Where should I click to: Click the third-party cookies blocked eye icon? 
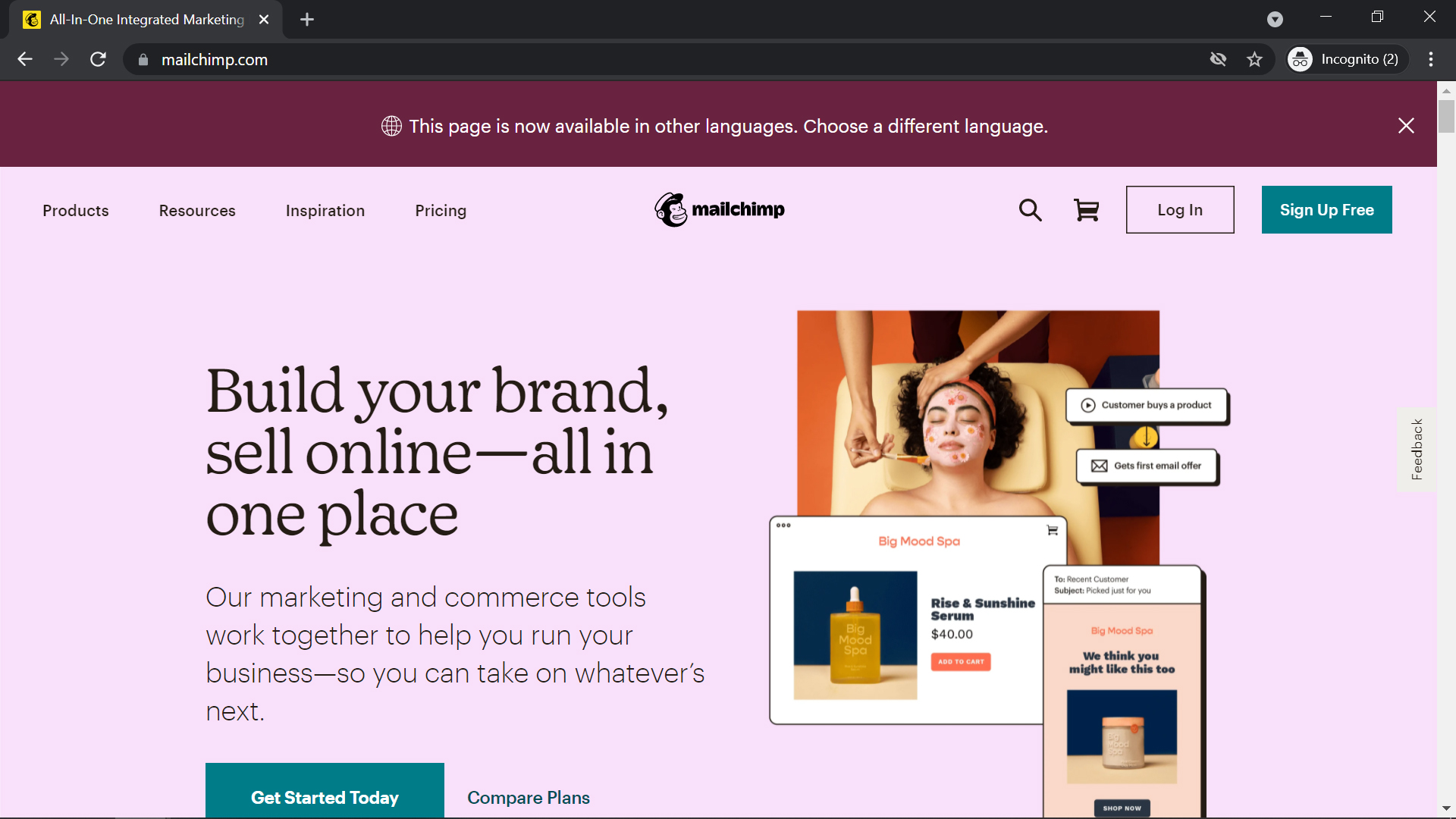[1218, 59]
